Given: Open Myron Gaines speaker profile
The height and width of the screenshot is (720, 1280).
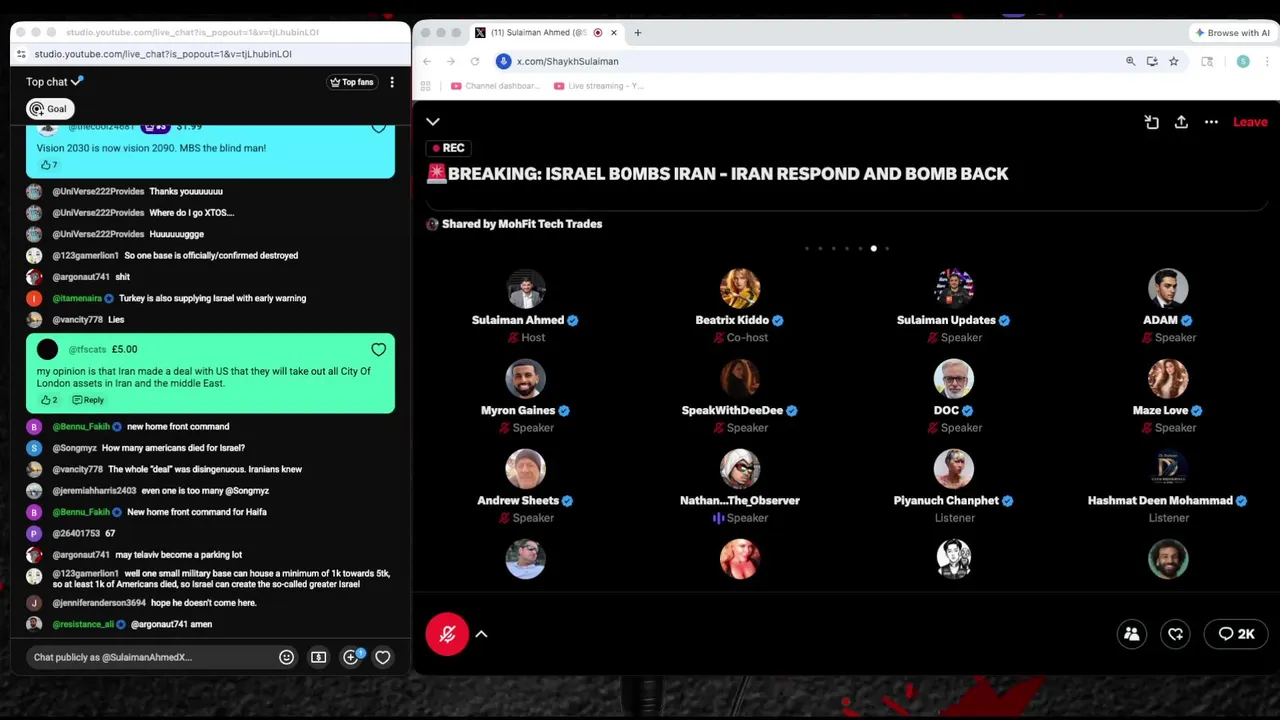Looking at the screenshot, I should coord(525,379).
